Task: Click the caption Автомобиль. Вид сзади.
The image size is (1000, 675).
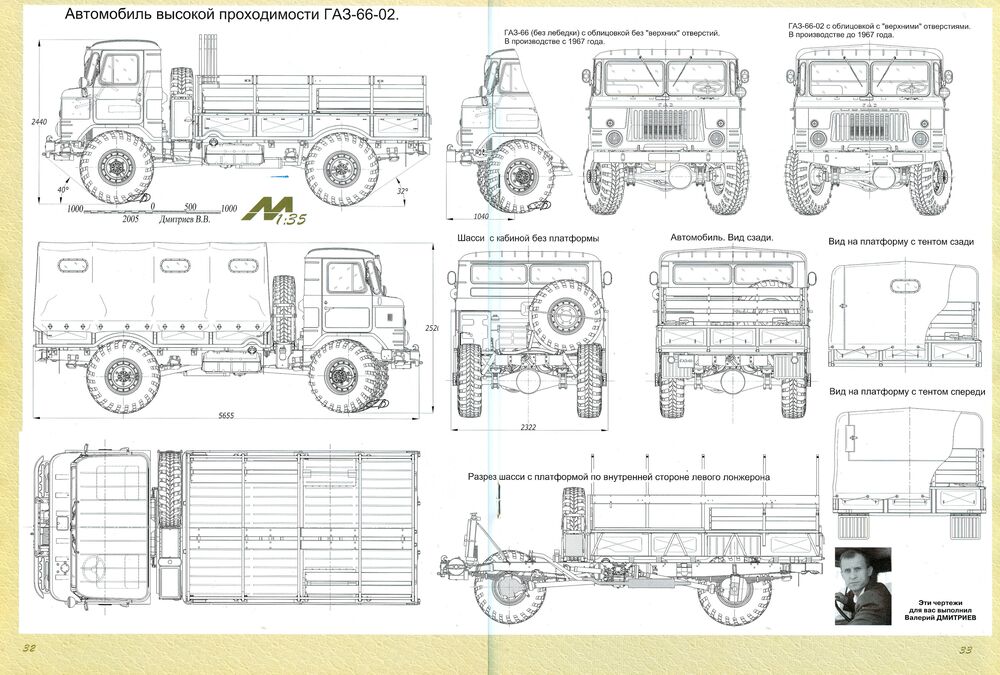Action: point(722,237)
